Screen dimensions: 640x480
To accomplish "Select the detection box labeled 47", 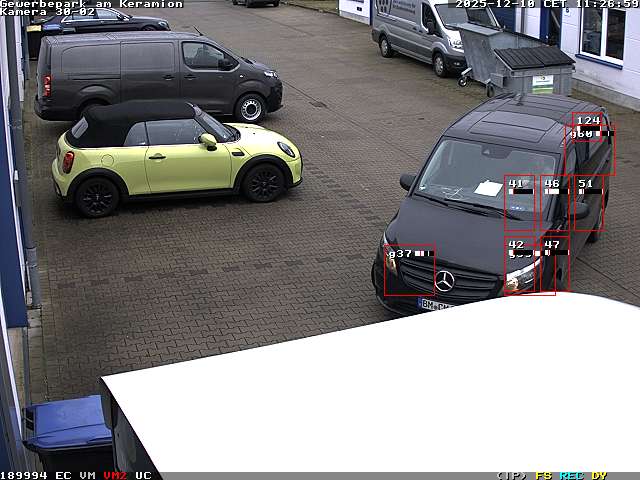I will [x=554, y=265].
